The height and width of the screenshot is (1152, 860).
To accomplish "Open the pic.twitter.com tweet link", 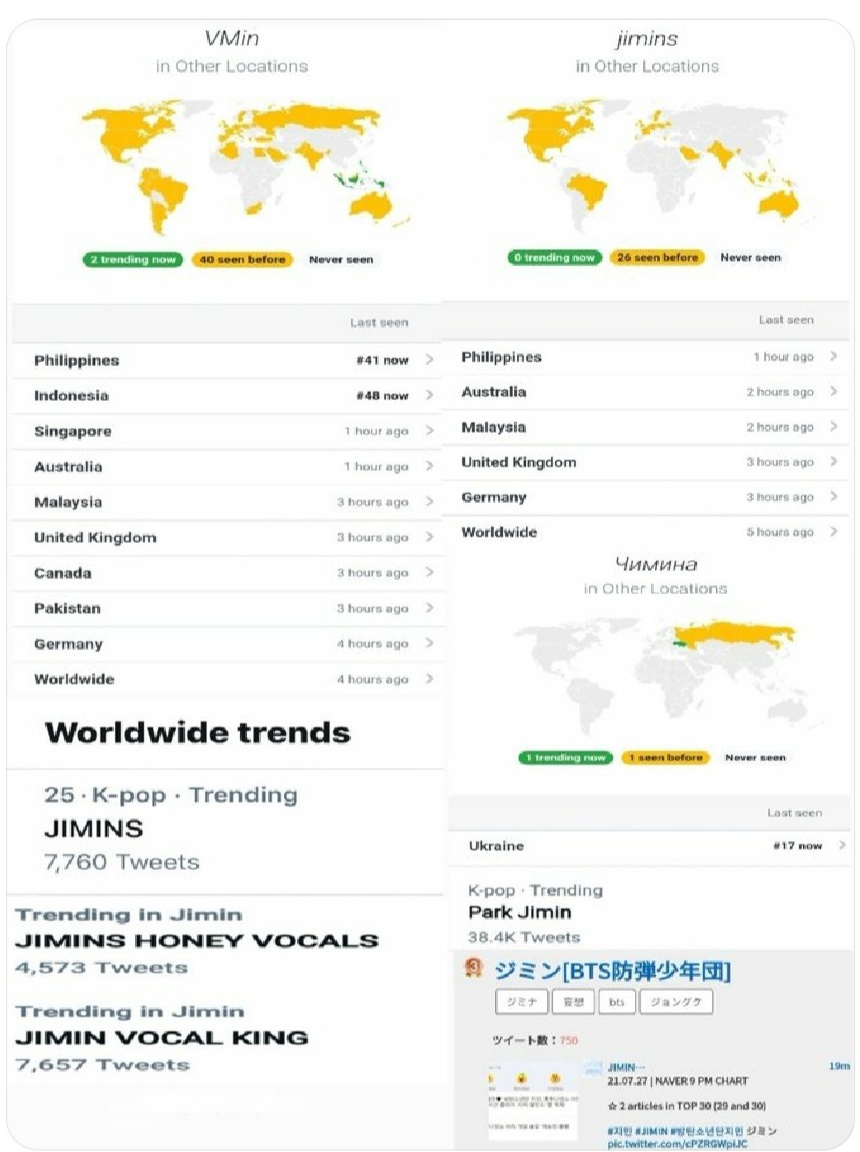I will [x=677, y=1144].
